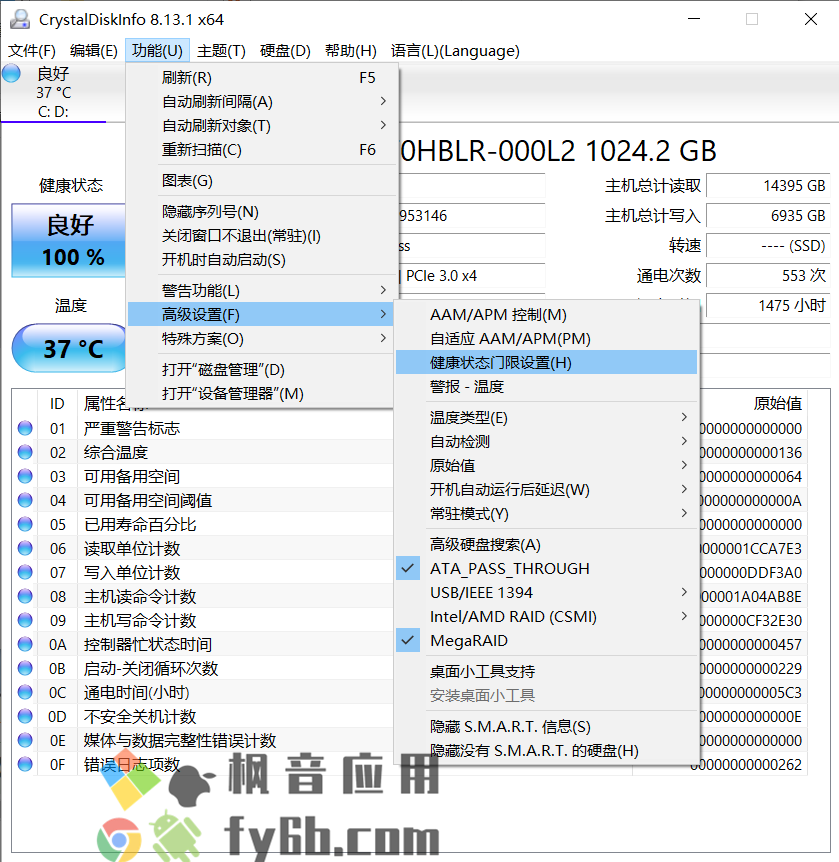Select AAM/APM 控制(M) entry
The image size is (839, 862).
point(546,314)
